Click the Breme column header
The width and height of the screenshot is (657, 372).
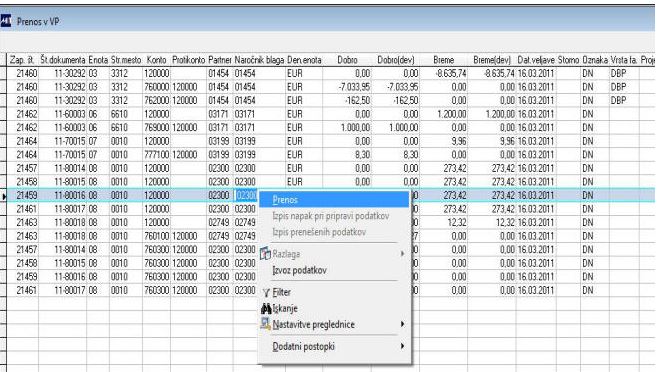(443, 60)
